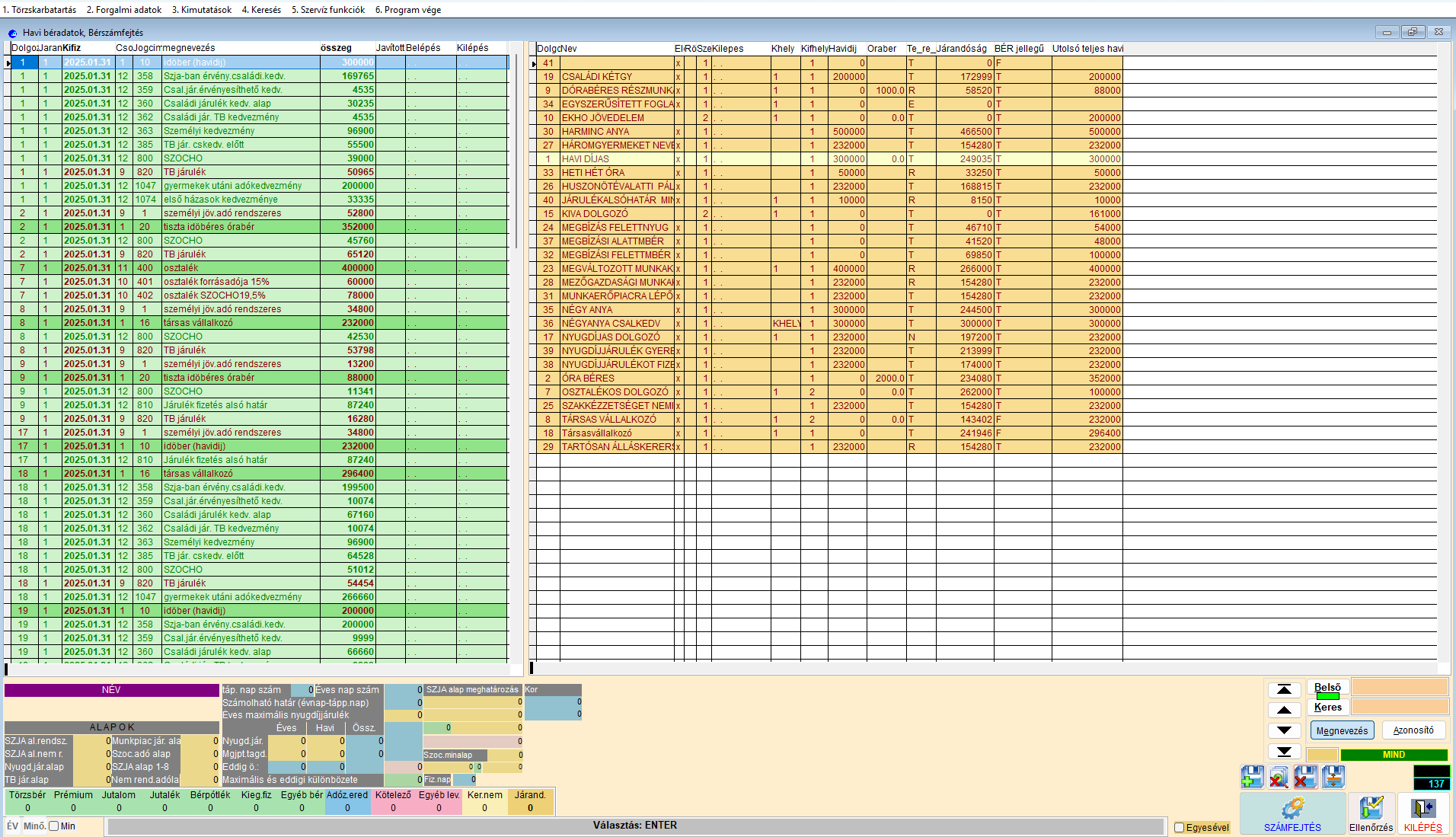This screenshot has width=1456, height=837.
Task: Toggle the Min checkbox
Action: click(54, 826)
